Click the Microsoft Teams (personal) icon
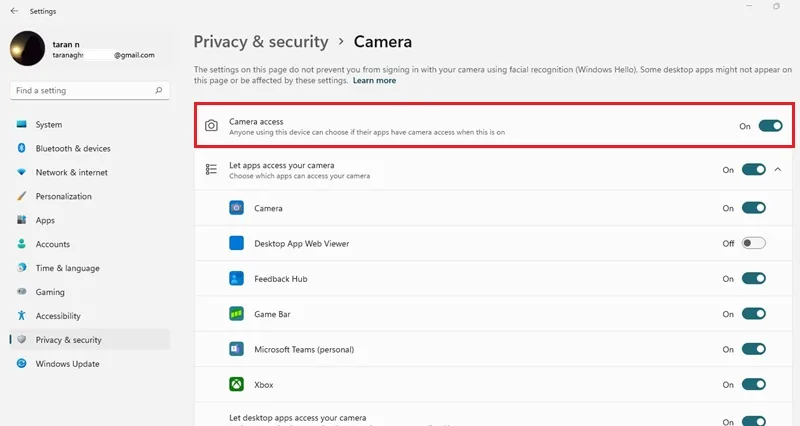Image resolution: width=800 pixels, height=426 pixels. pos(236,349)
